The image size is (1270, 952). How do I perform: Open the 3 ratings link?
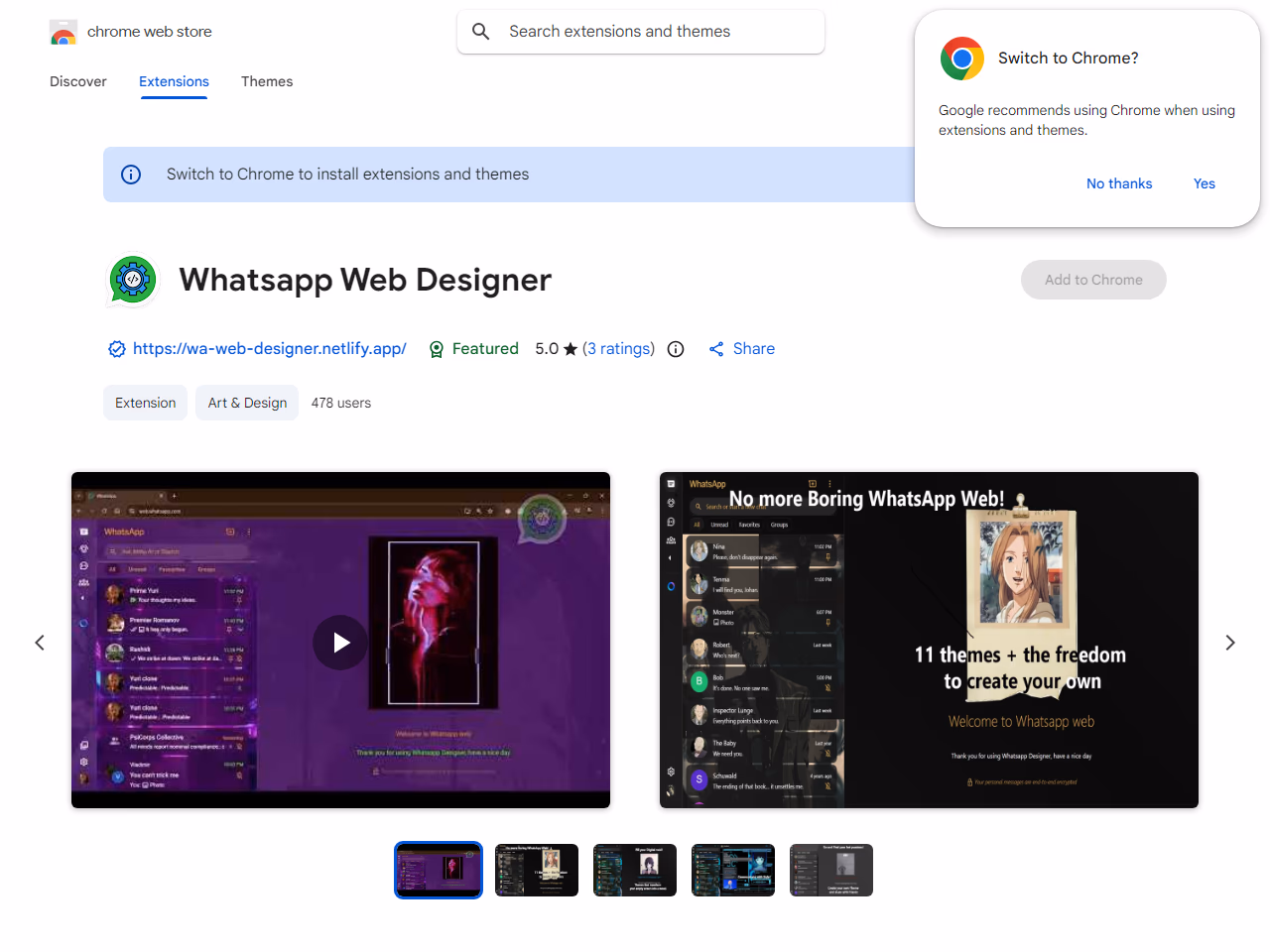click(618, 349)
